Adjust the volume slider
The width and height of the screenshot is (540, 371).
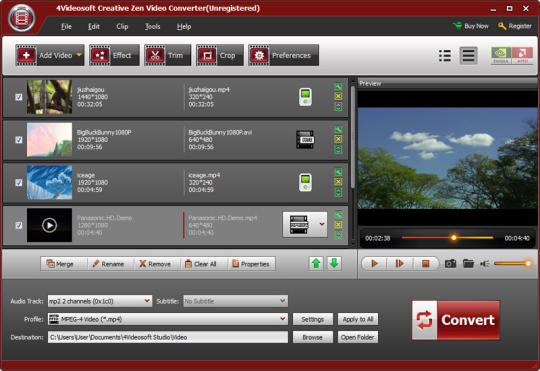[513, 264]
